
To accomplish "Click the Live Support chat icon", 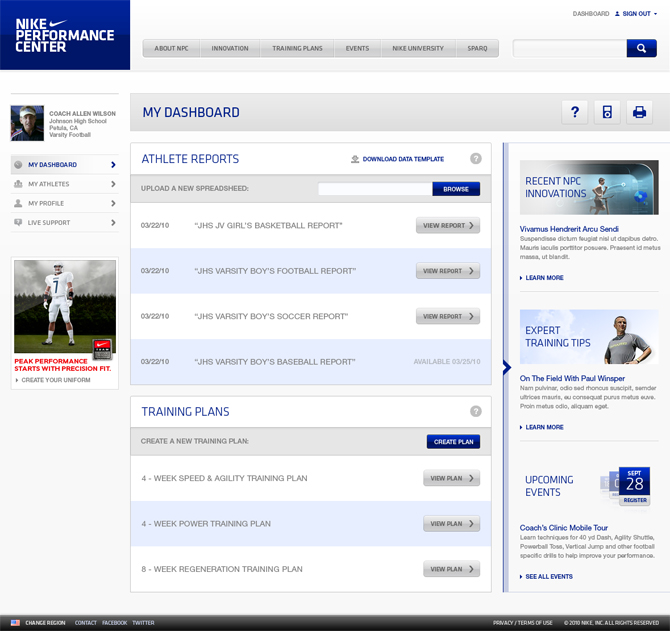I will 18,222.
